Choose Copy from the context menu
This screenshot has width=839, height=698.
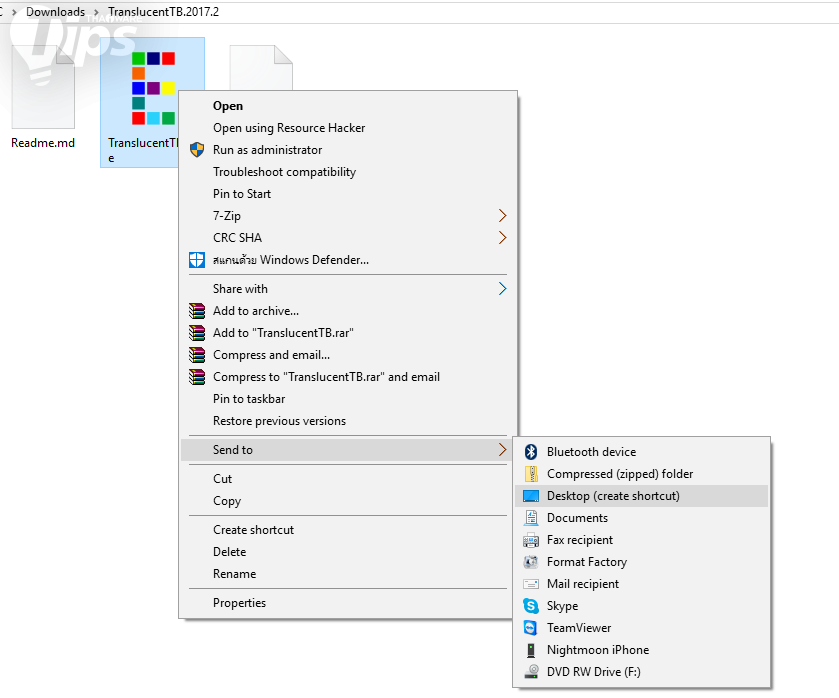coord(348,500)
